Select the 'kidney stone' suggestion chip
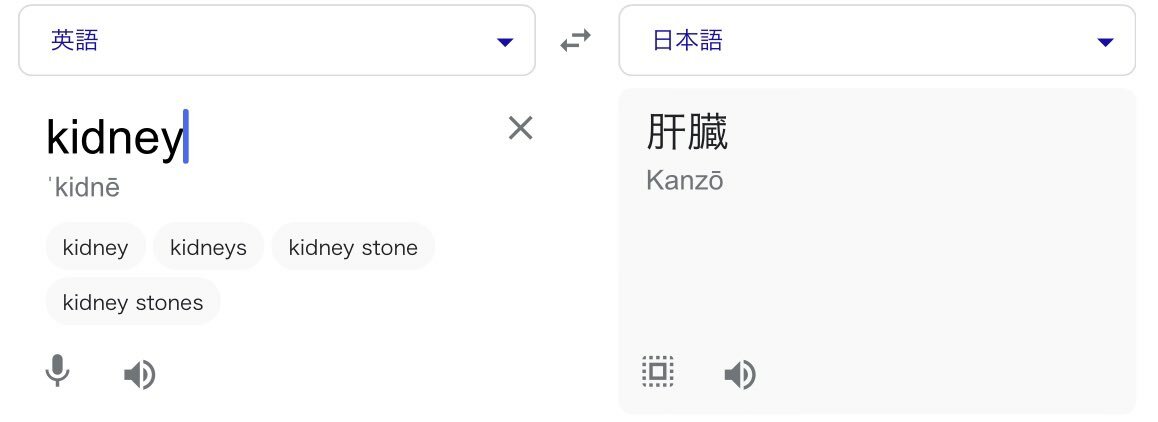This screenshot has width=1158, height=422. pos(353,247)
